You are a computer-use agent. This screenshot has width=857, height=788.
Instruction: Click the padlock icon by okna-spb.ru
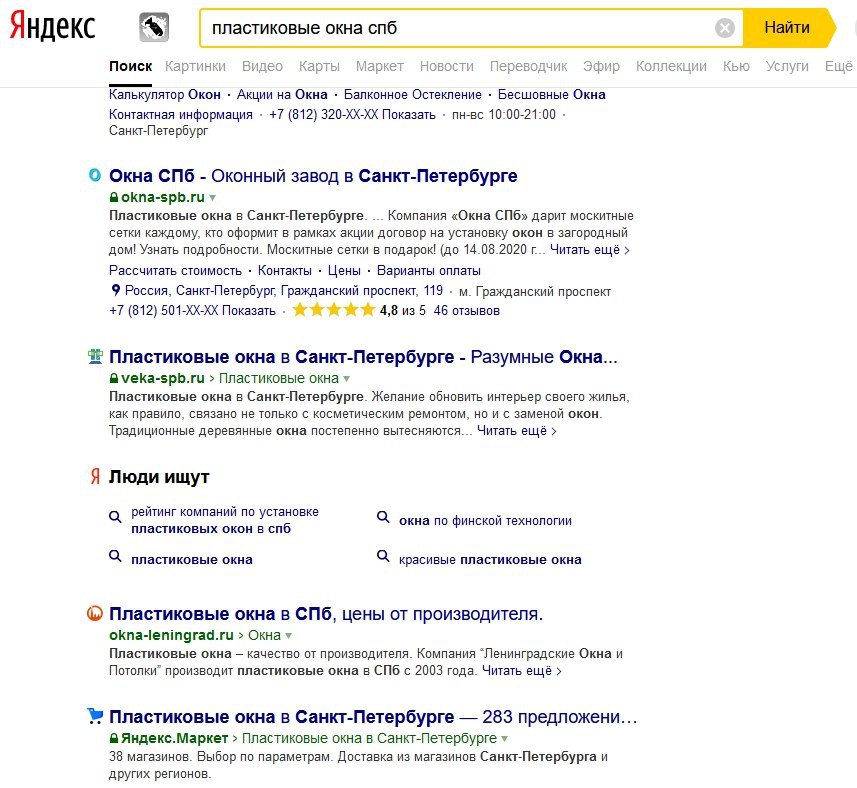pos(114,197)
